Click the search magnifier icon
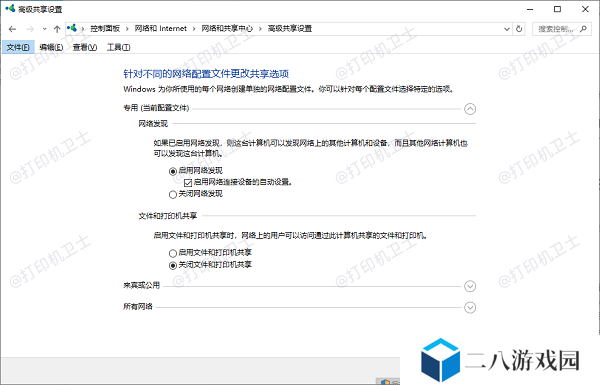 583,29
